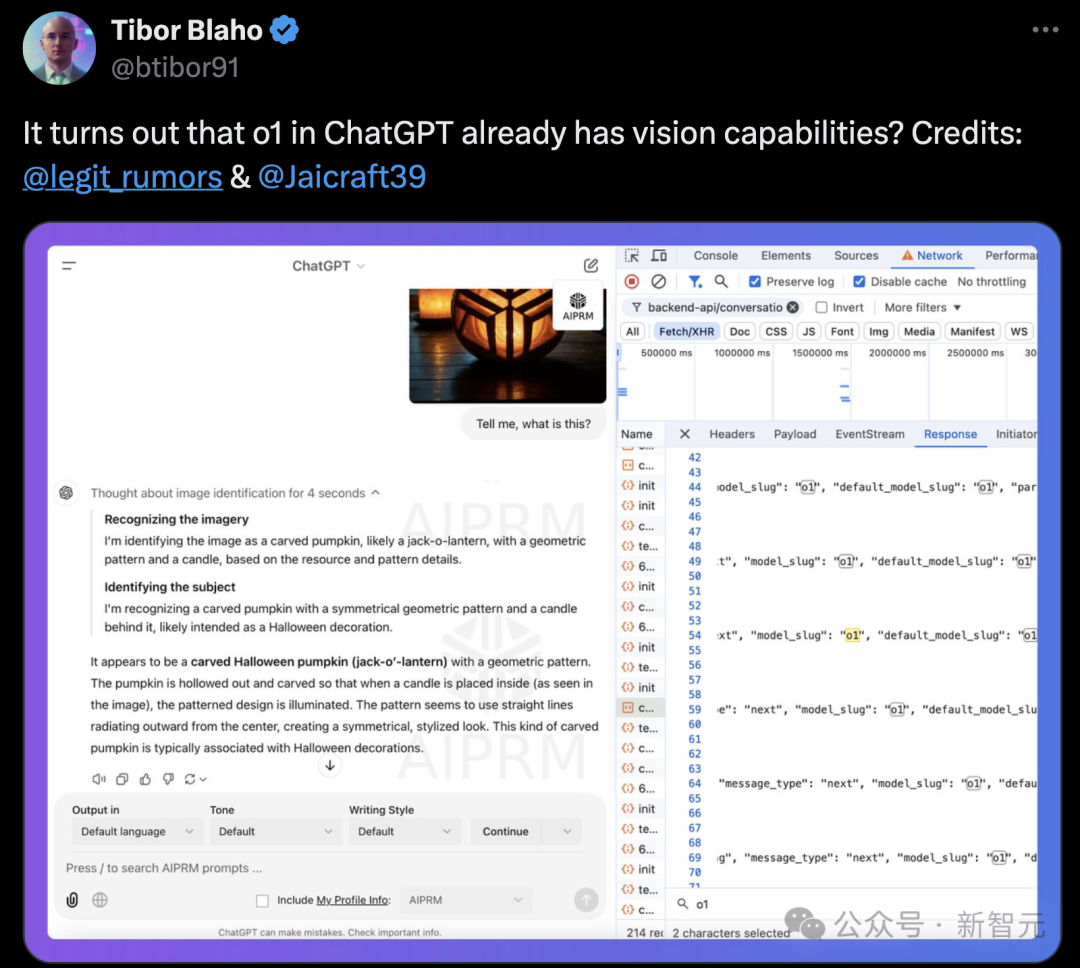This screenshot has width=1080, height=968.
Task: Clear the backend-api/conversatio filter text
Action: [x=793, y=307]
